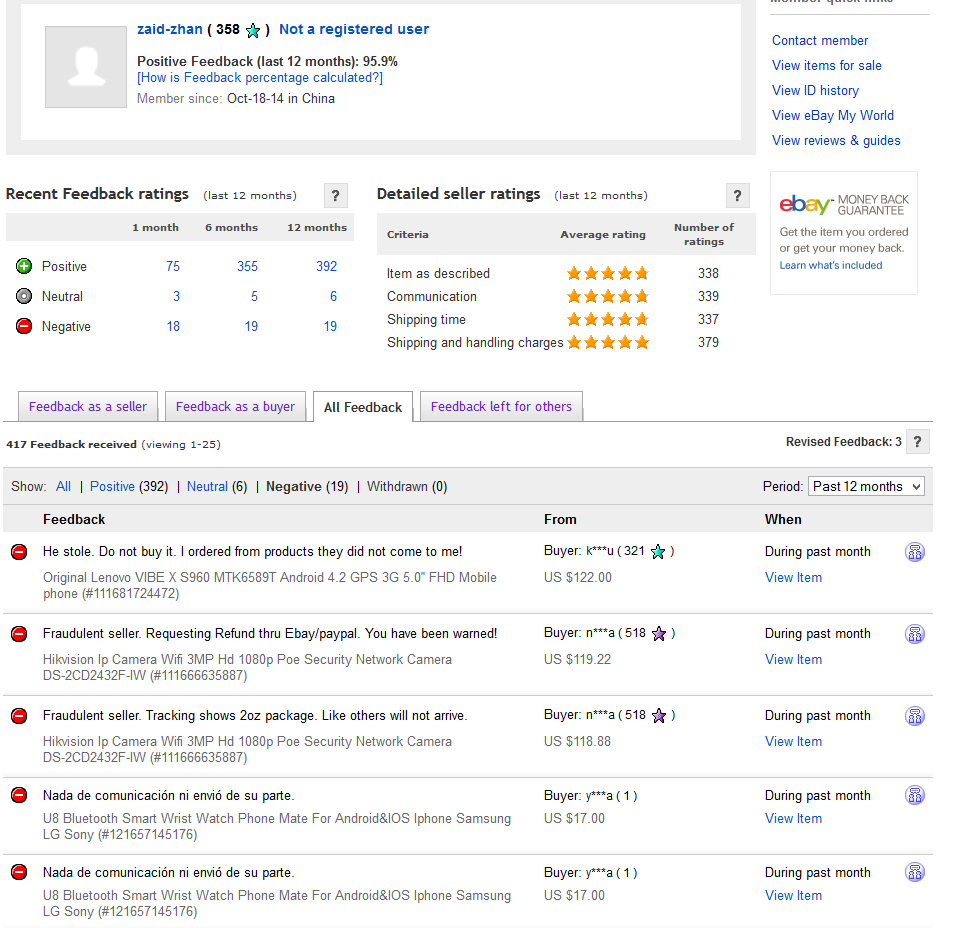
Task: Click the grey Neutral circle icon
Action: (24, 296)
